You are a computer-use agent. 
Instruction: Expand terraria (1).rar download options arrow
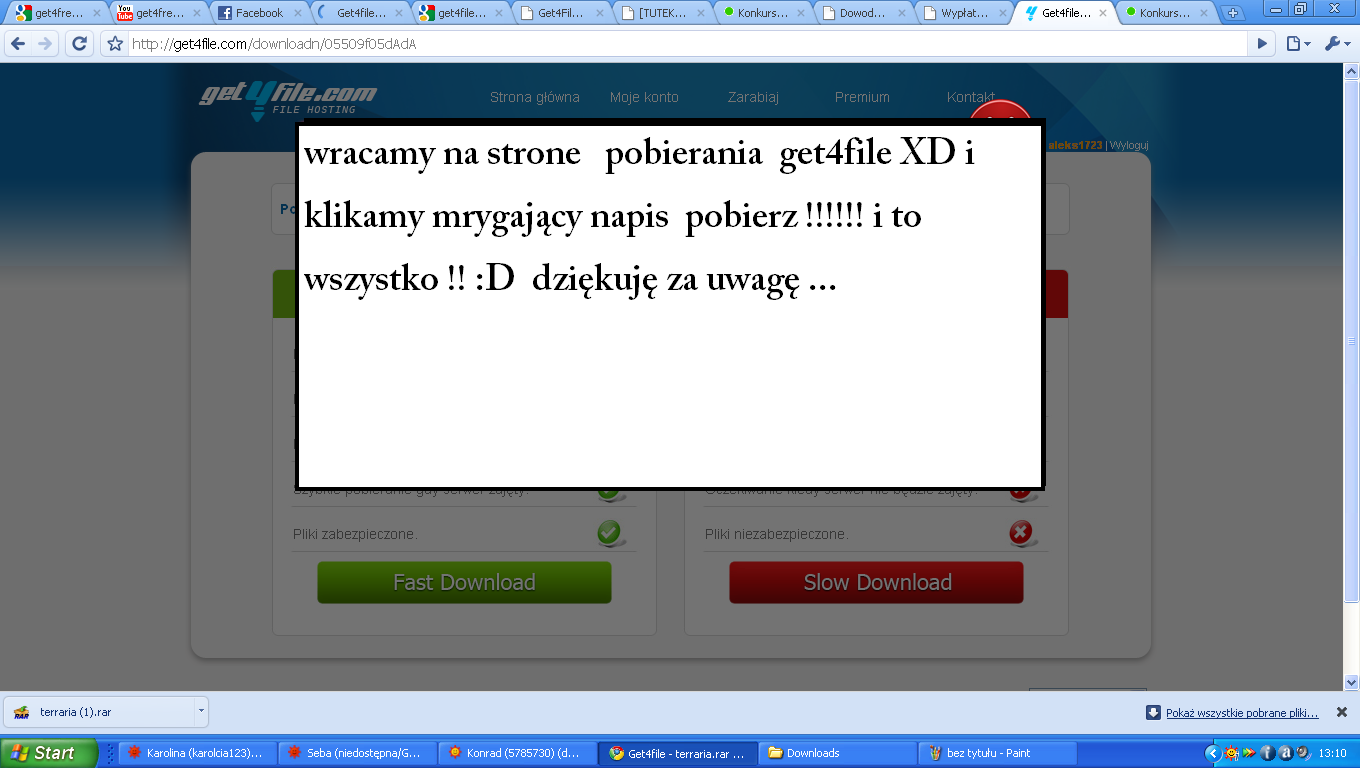[201, 712]
